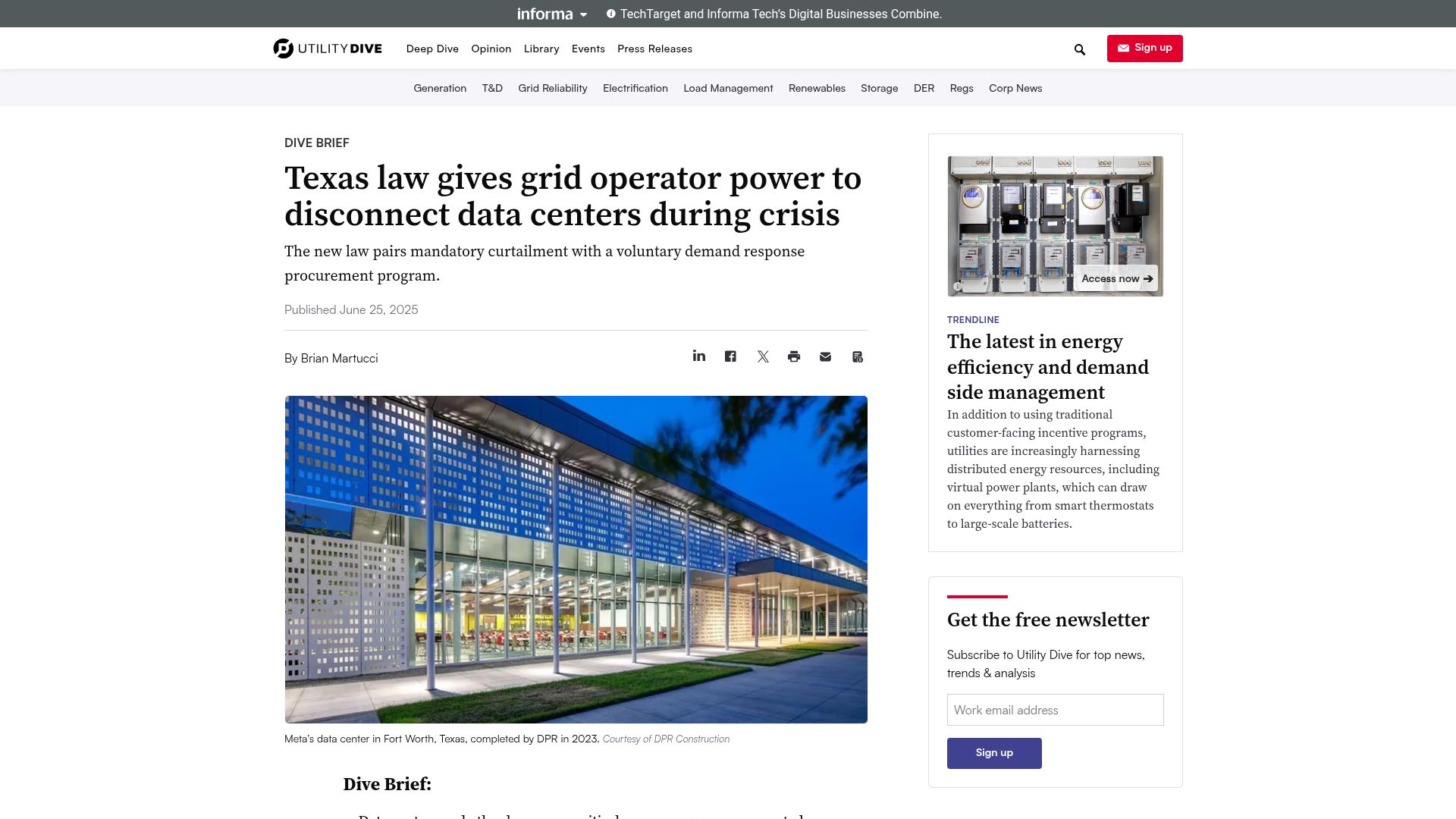Select the Storage topic

click(x=879, y=88)
